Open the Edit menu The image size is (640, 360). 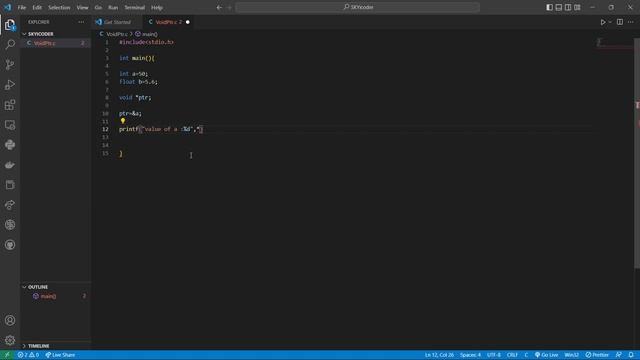click(x=37, y=7)
